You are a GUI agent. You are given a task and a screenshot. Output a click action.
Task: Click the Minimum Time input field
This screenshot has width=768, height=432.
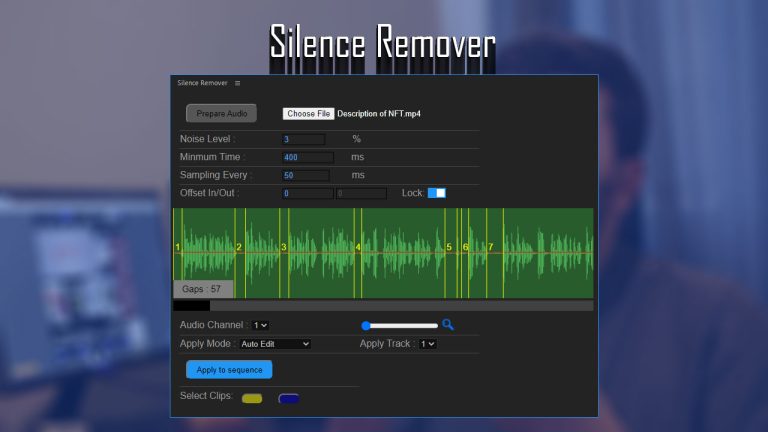pyautogui.click(x=308, y=157)
